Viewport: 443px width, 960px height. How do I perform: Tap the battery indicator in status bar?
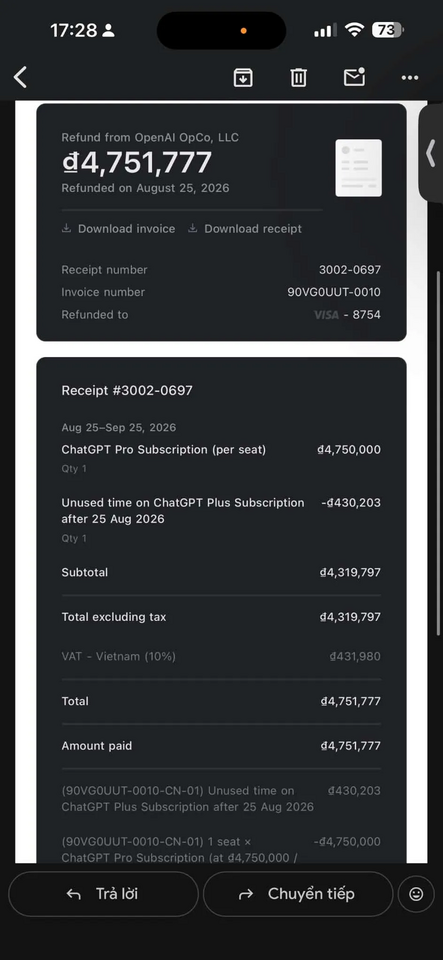[x=387, y=29]
